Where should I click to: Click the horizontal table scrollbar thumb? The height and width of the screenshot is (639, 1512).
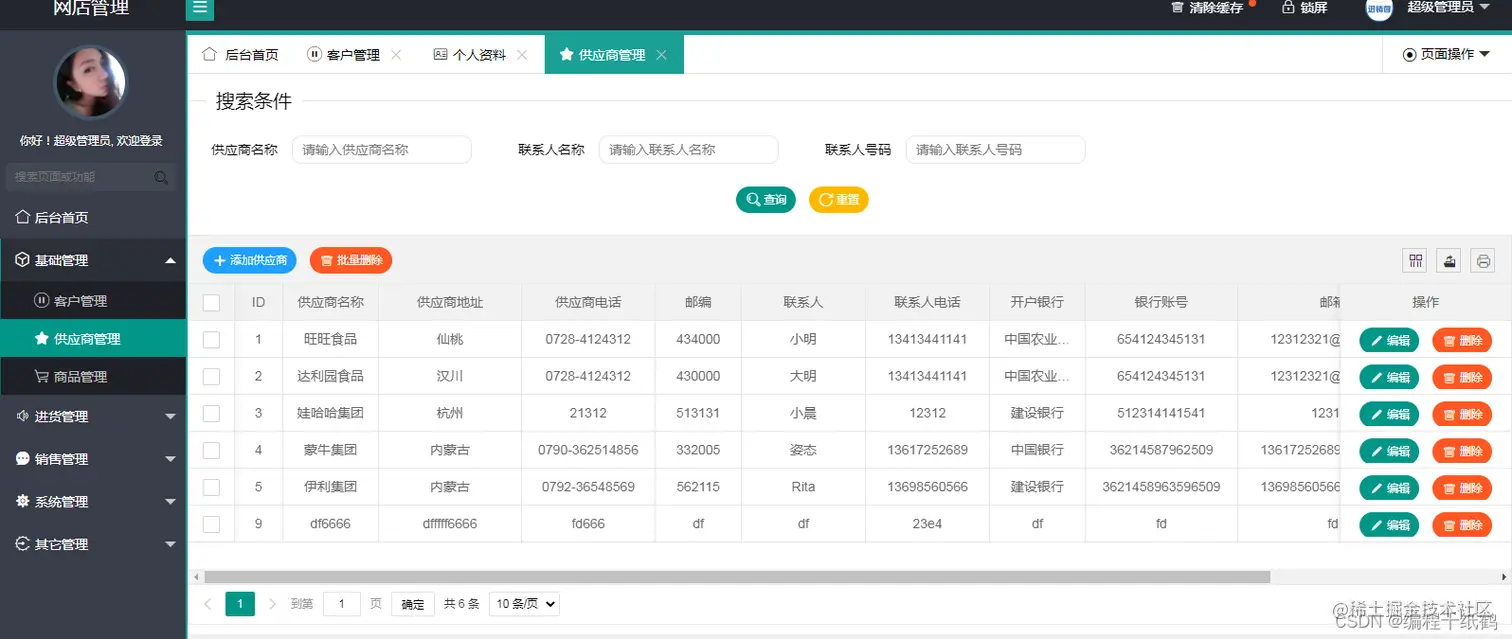click(x=737, y=577)
